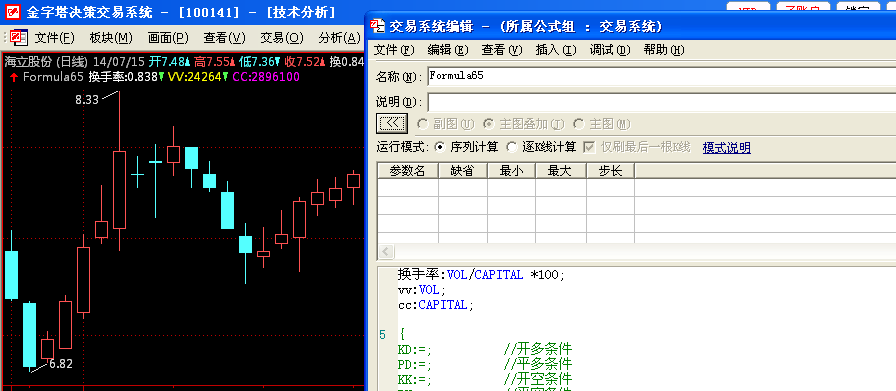This screenshot has width=896, height=391.
Task: Click line number 5 in editor gutter
Action: [382, 334]
